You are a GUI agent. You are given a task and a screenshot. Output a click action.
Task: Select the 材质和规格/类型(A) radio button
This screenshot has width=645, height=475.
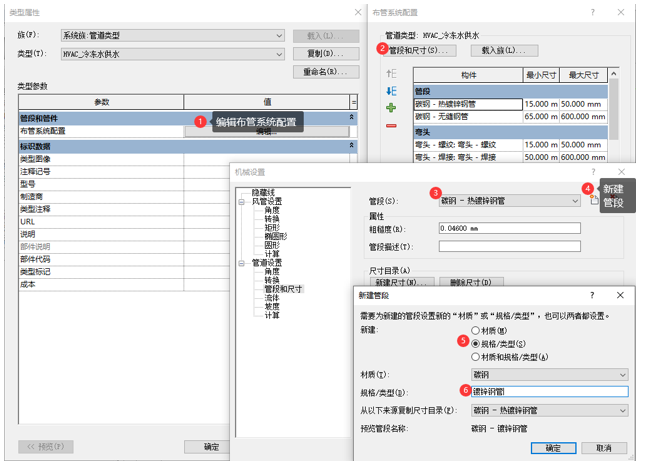pos(474,356)
